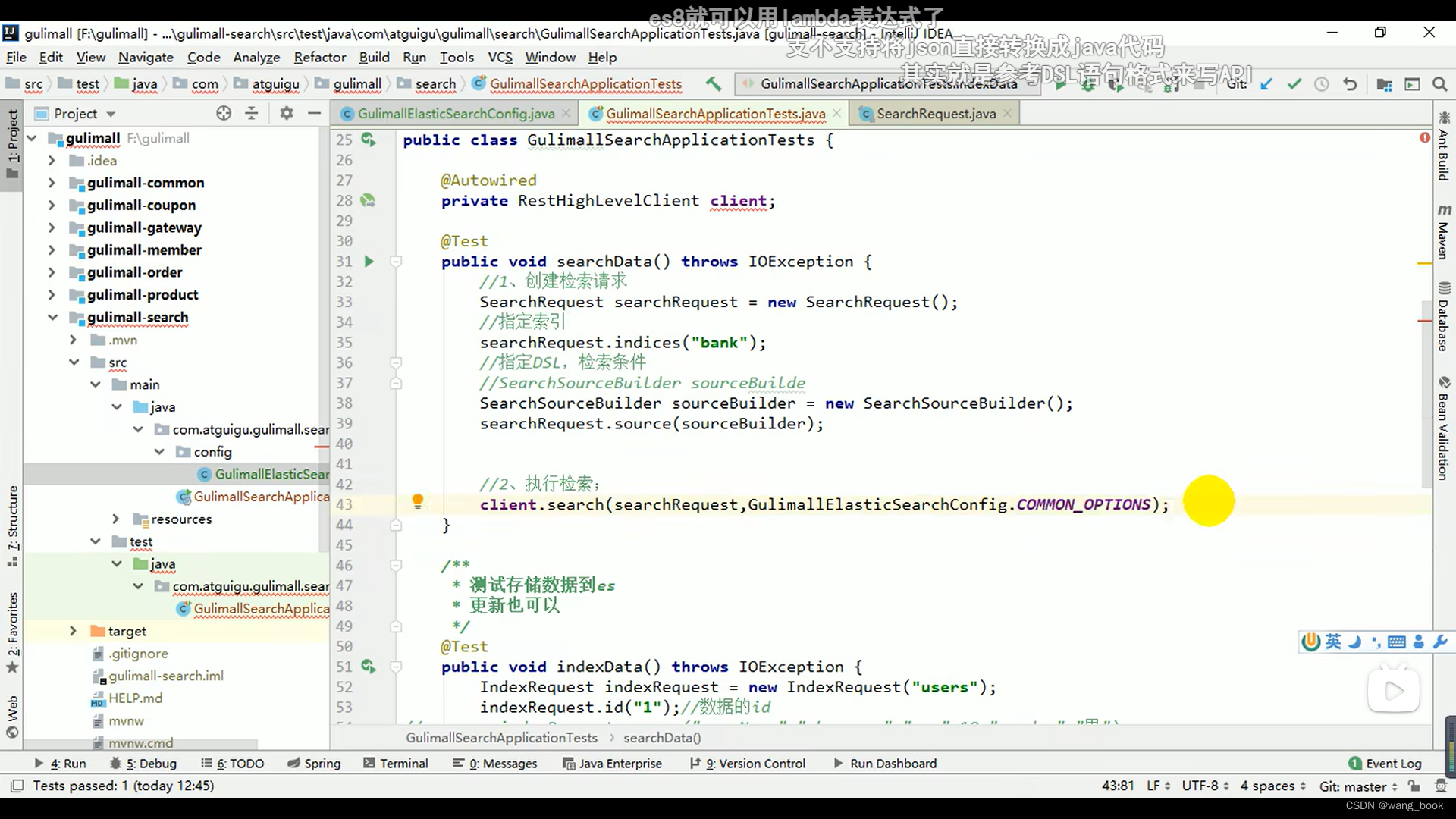The image size is (1456, 819).
Task: Open the 5: Debug tool window
Action: point(143,764)
